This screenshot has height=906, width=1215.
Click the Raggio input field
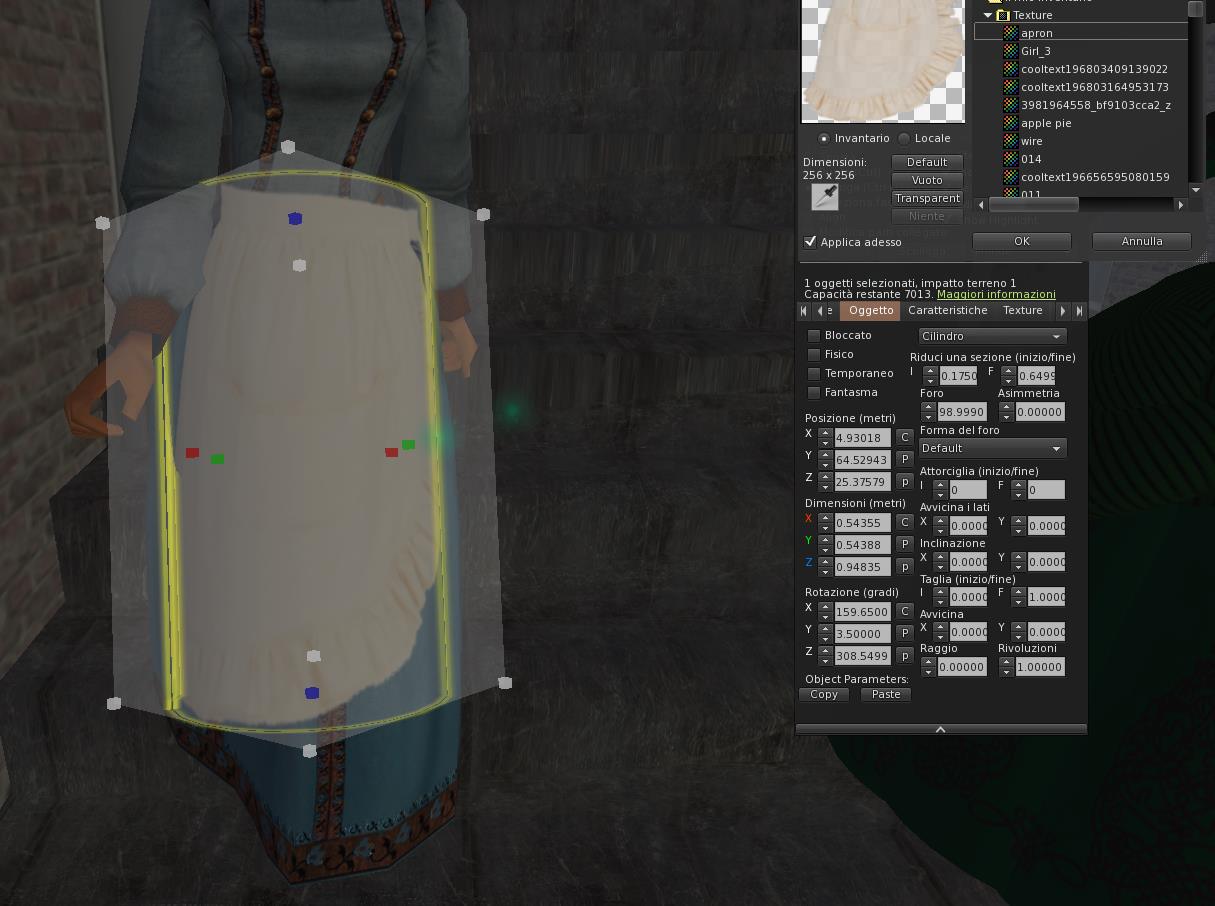click(962, 667)
